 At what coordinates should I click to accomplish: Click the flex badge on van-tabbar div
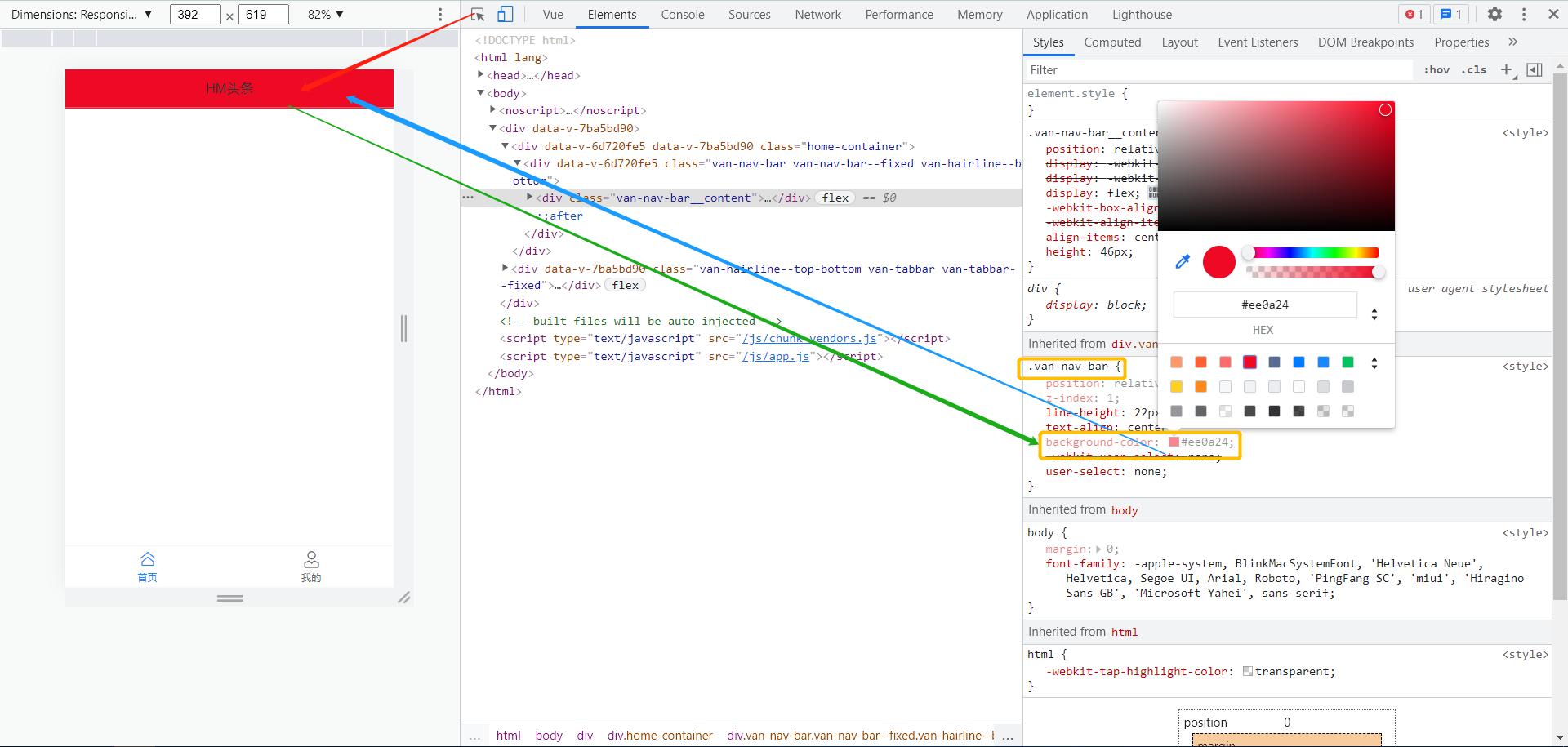(x=626, y=285)
